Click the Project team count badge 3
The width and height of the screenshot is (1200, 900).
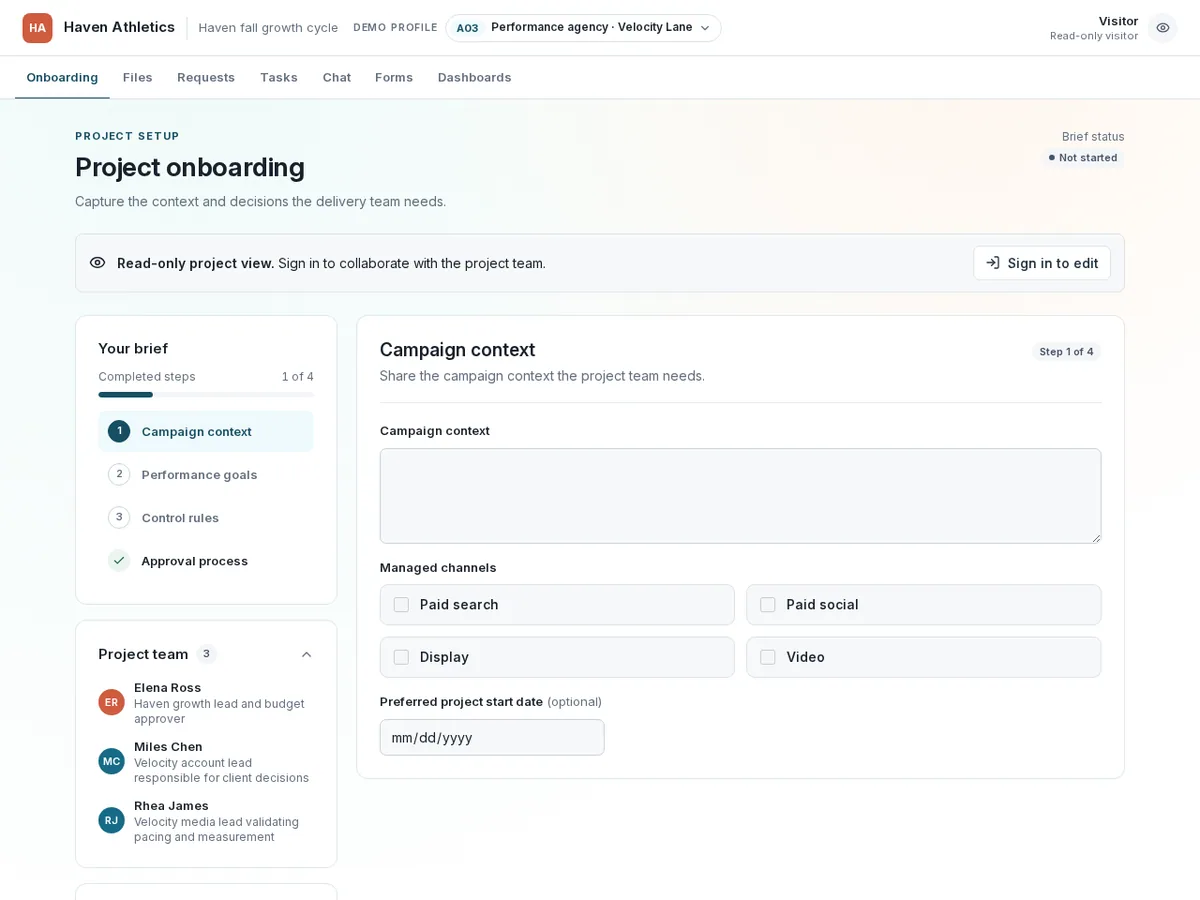[206, 654]
